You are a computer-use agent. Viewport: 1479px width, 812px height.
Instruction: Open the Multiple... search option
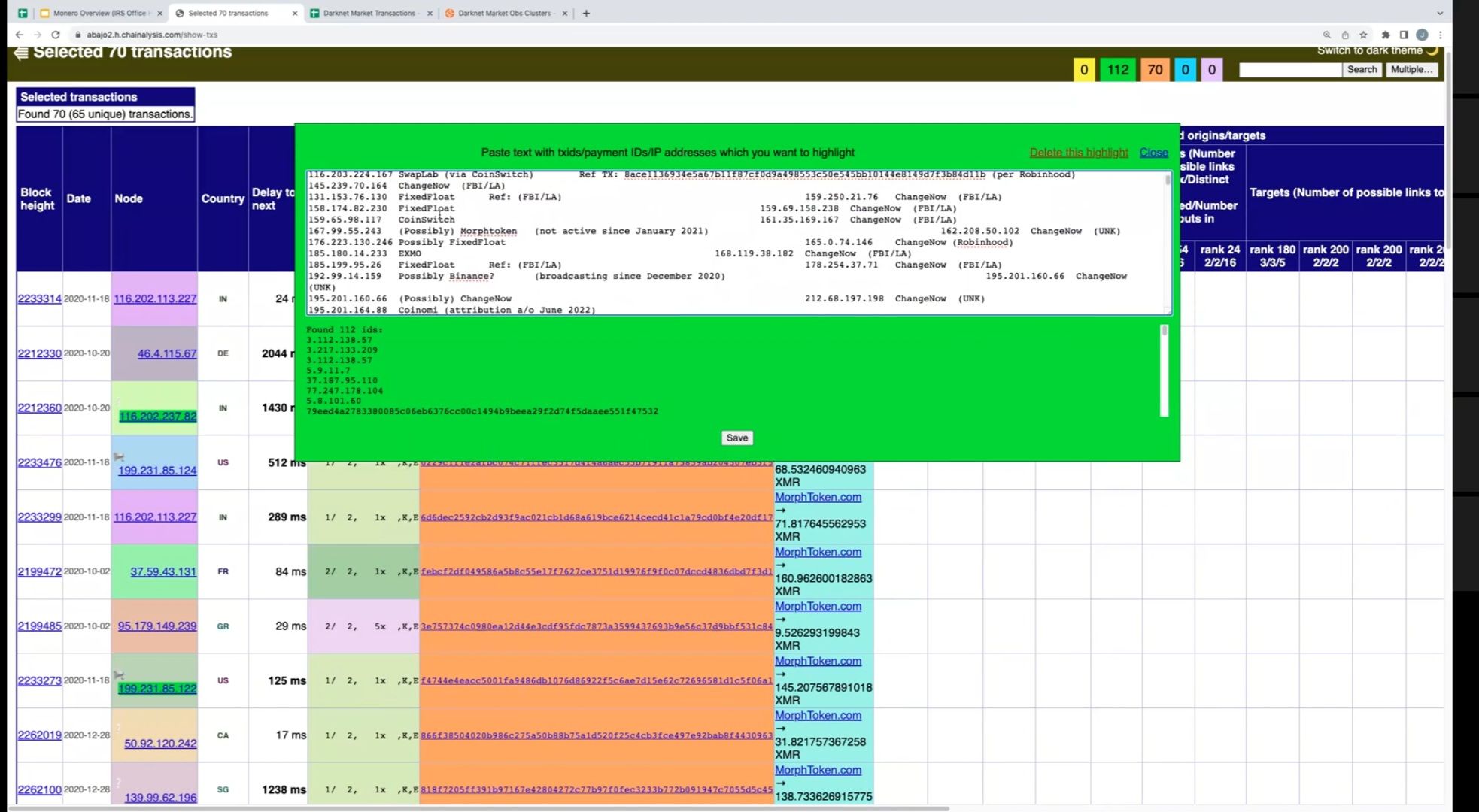pos(1411,69)
